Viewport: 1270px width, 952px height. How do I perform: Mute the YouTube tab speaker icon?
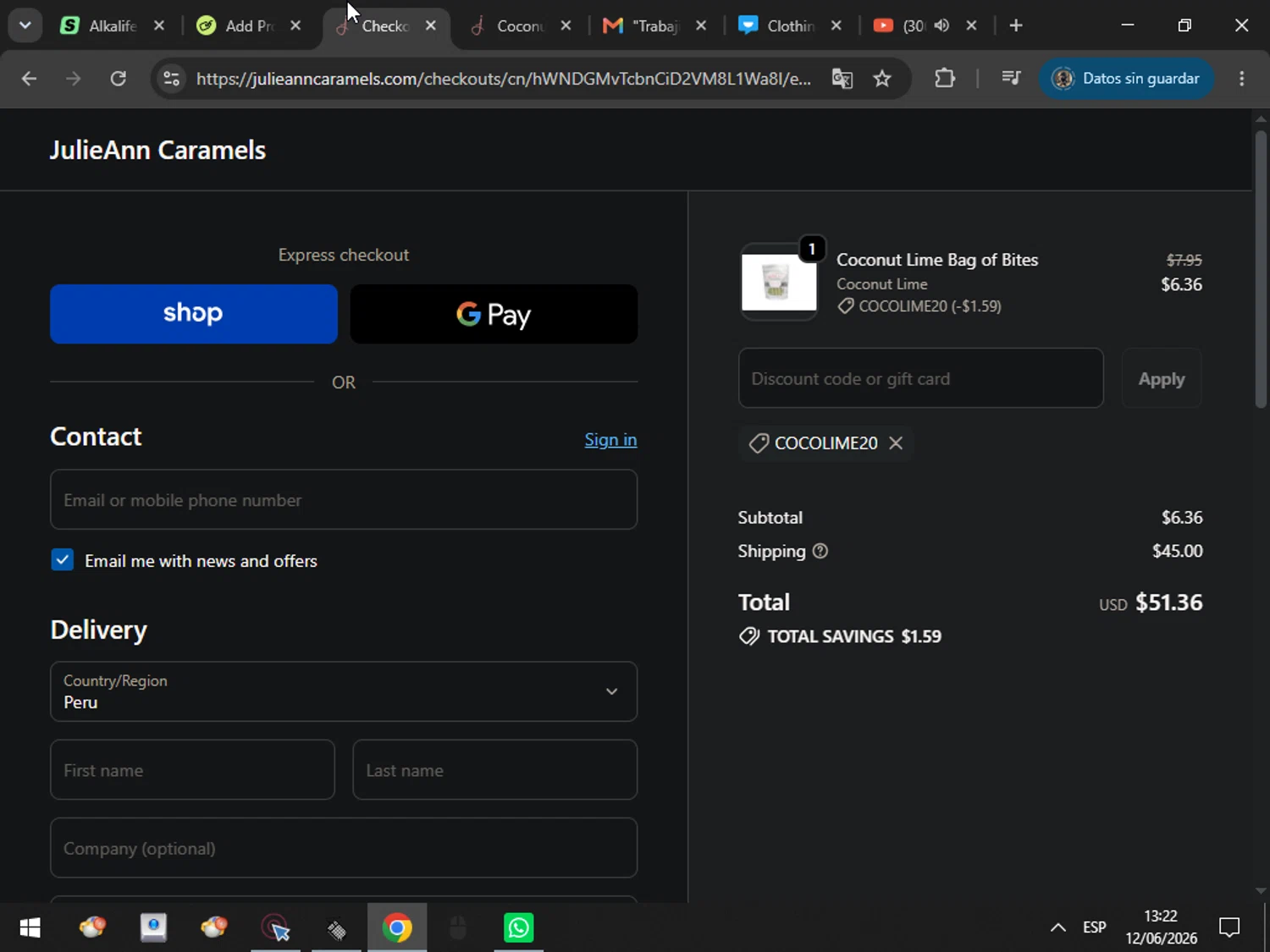941,25
